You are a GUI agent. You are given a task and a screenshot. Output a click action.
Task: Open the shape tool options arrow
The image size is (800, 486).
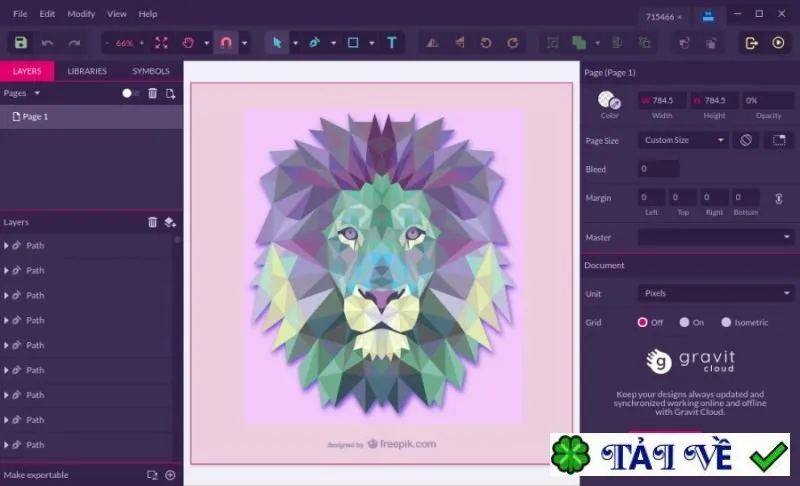pyautogui.click(x=372, y=43)
